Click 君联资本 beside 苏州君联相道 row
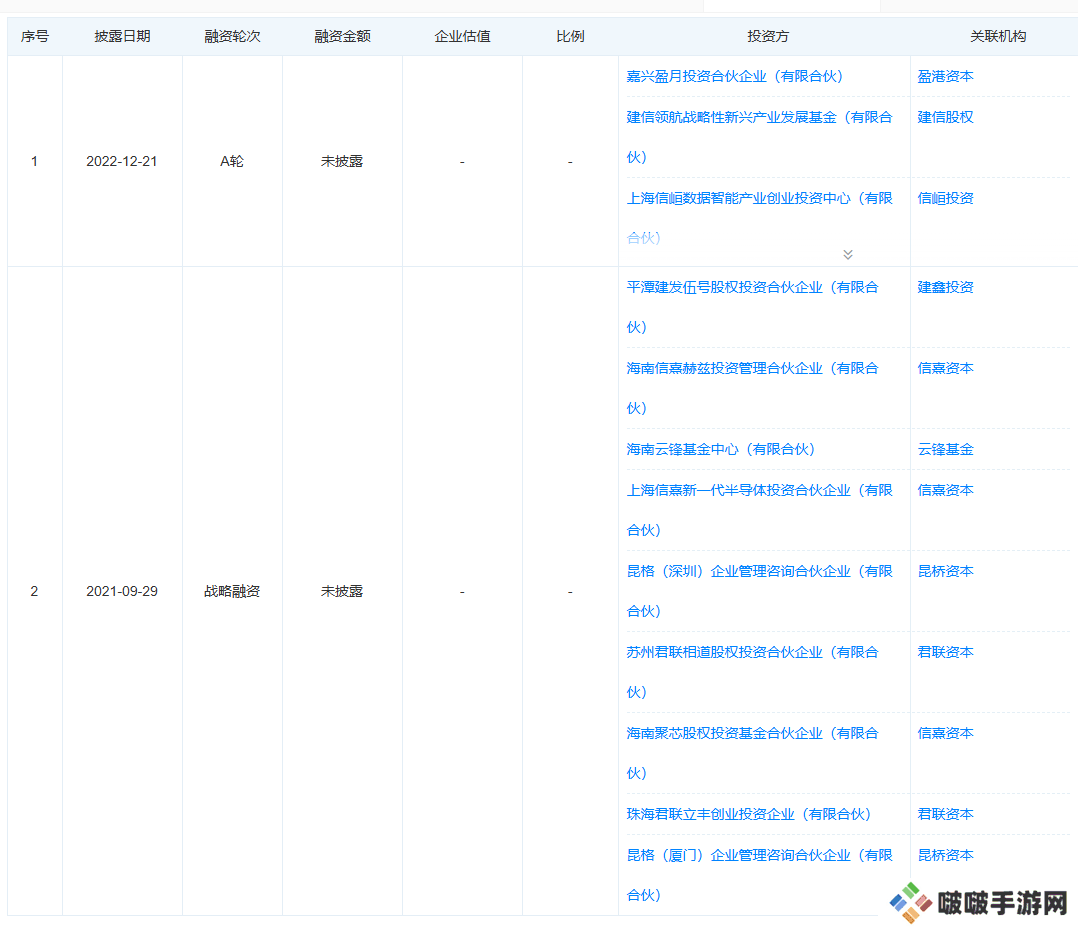 tap(945, 652)
